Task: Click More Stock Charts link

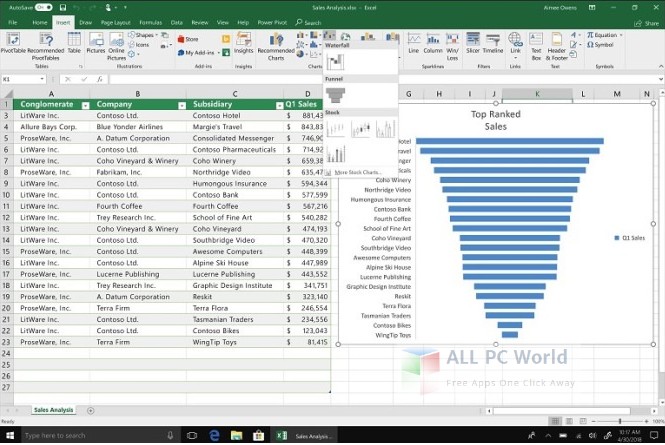Action: click(357, 173)
